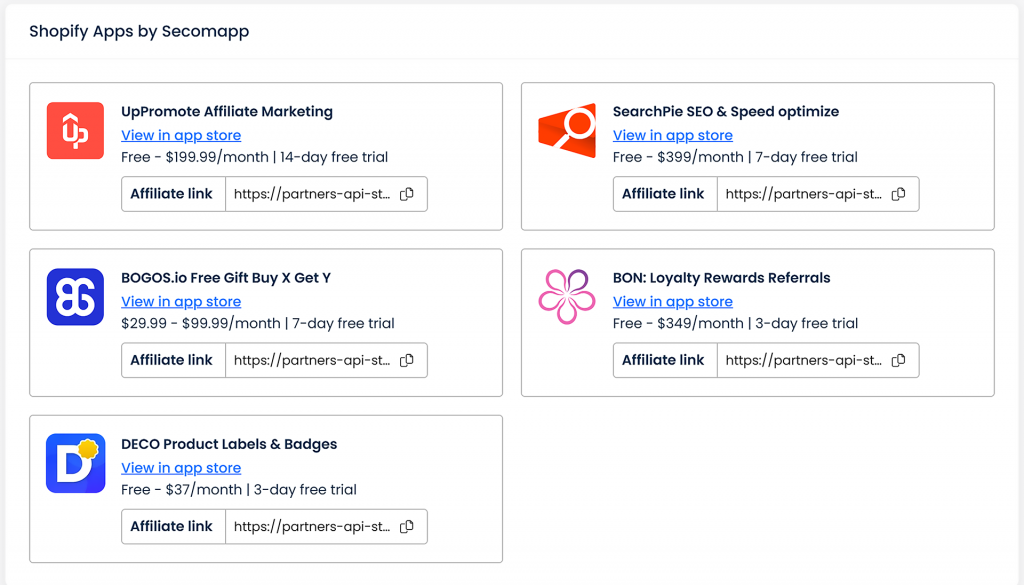Viewport: 1024px width, 585px height.
Task: Open SearchPie's View in app store link
Action: (673, 135)
